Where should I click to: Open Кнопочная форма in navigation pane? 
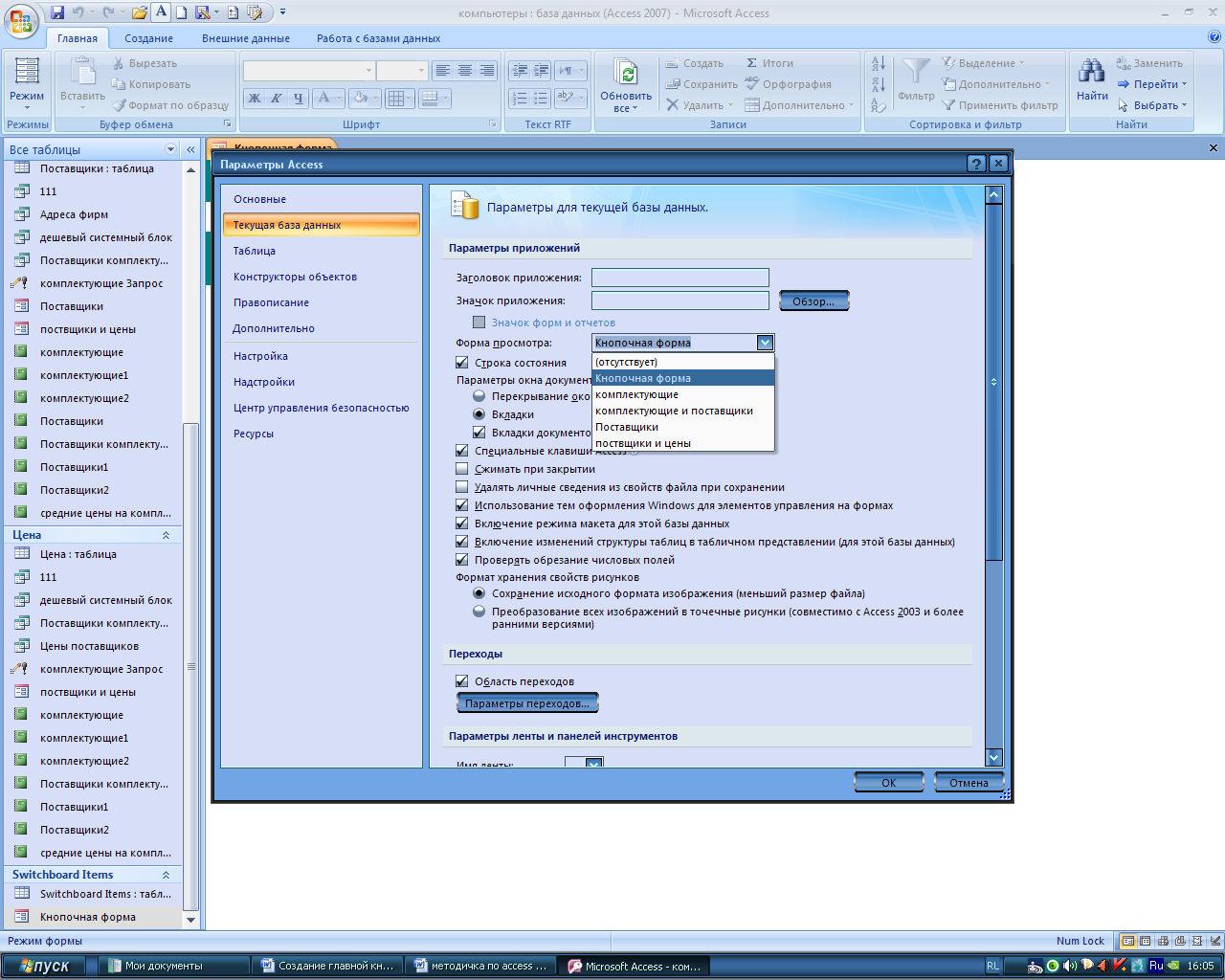(x=93, y=917)
